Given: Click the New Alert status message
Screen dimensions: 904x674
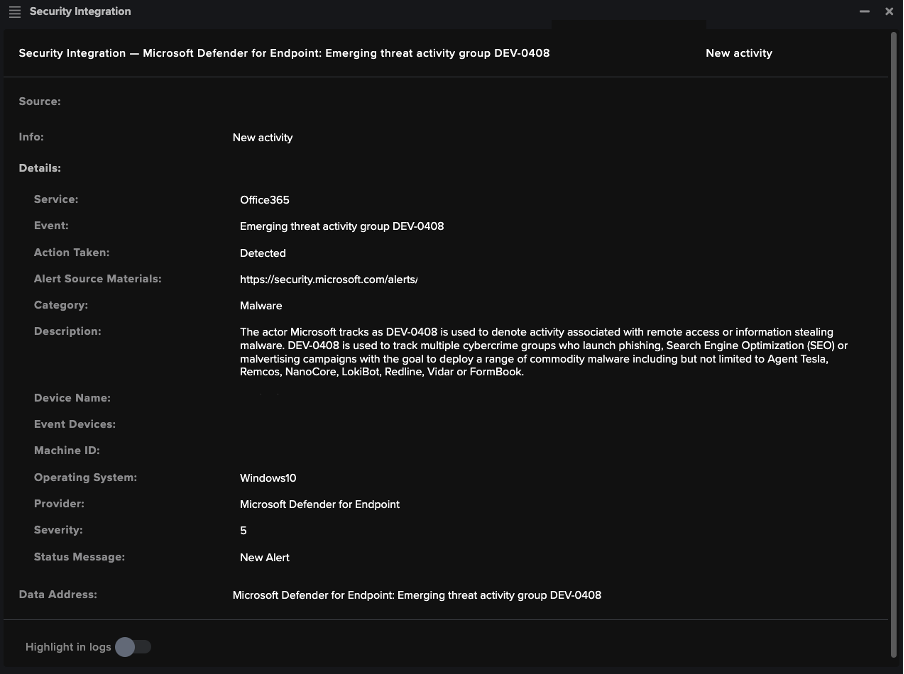Looking at the screenshot, I should pos(264,557).
